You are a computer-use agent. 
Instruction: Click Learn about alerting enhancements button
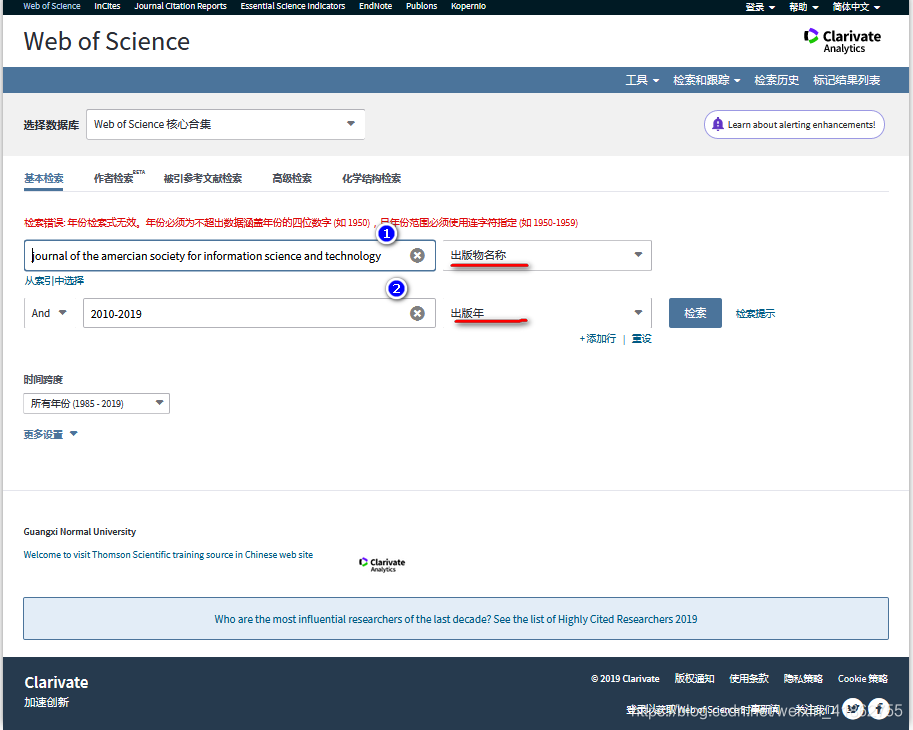[x=794, y=125]
